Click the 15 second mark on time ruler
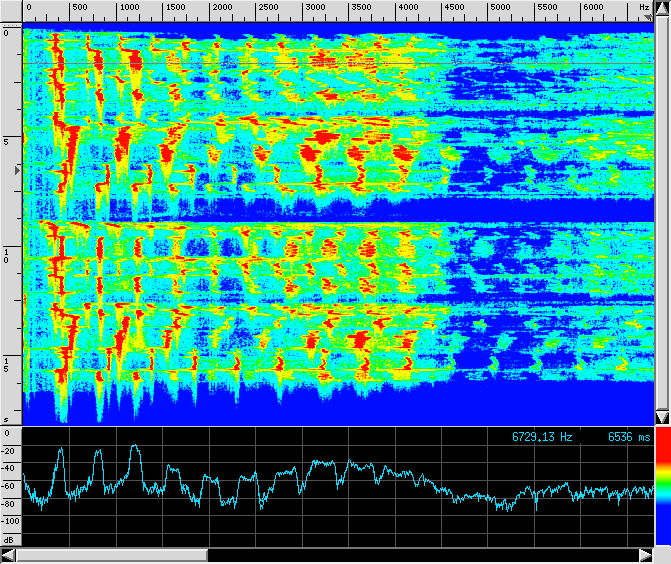Viewport: 671px width, 564px height. tap(6, 364)
